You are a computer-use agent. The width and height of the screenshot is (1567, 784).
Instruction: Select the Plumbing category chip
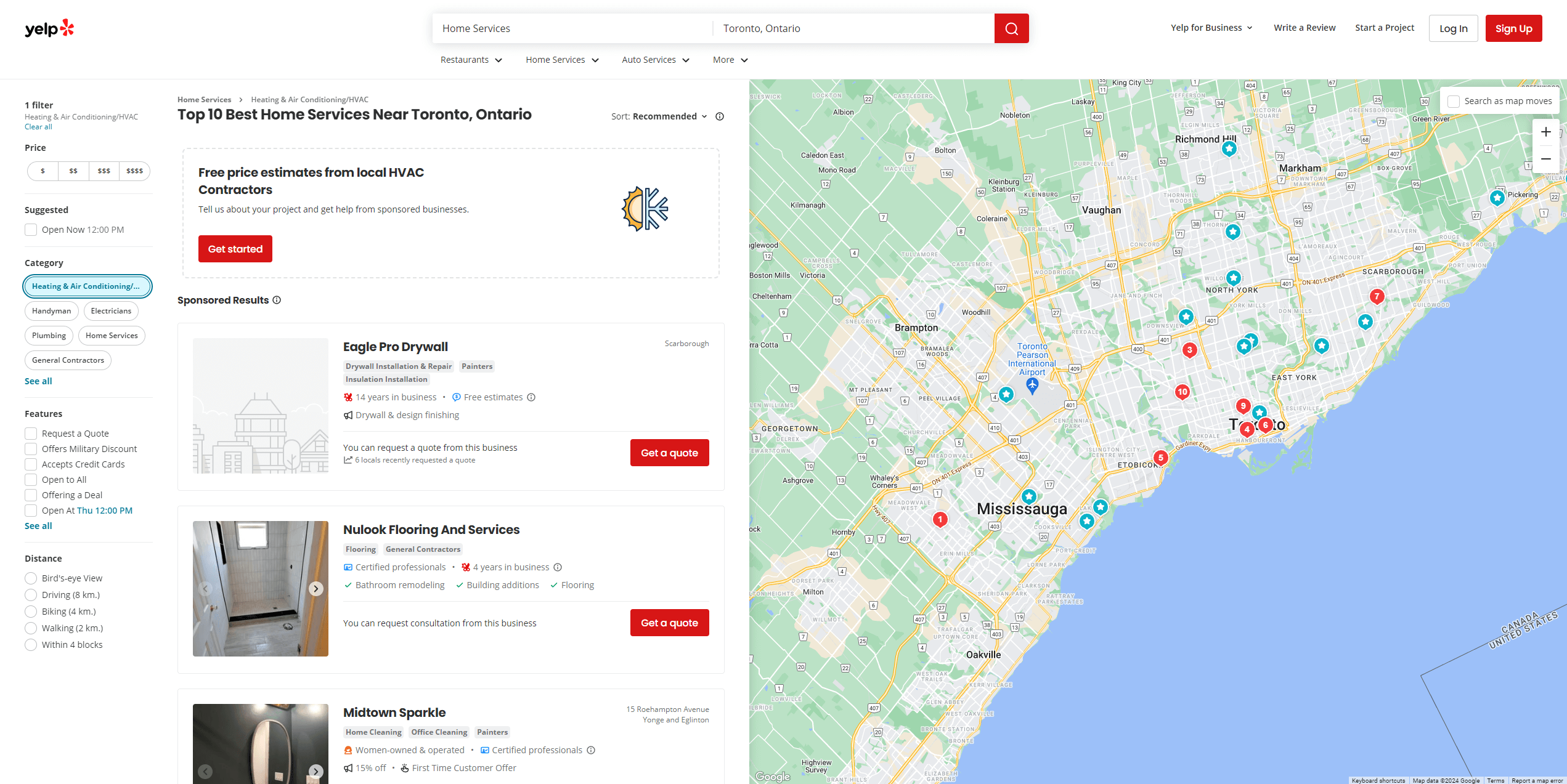tap(49, 336)
